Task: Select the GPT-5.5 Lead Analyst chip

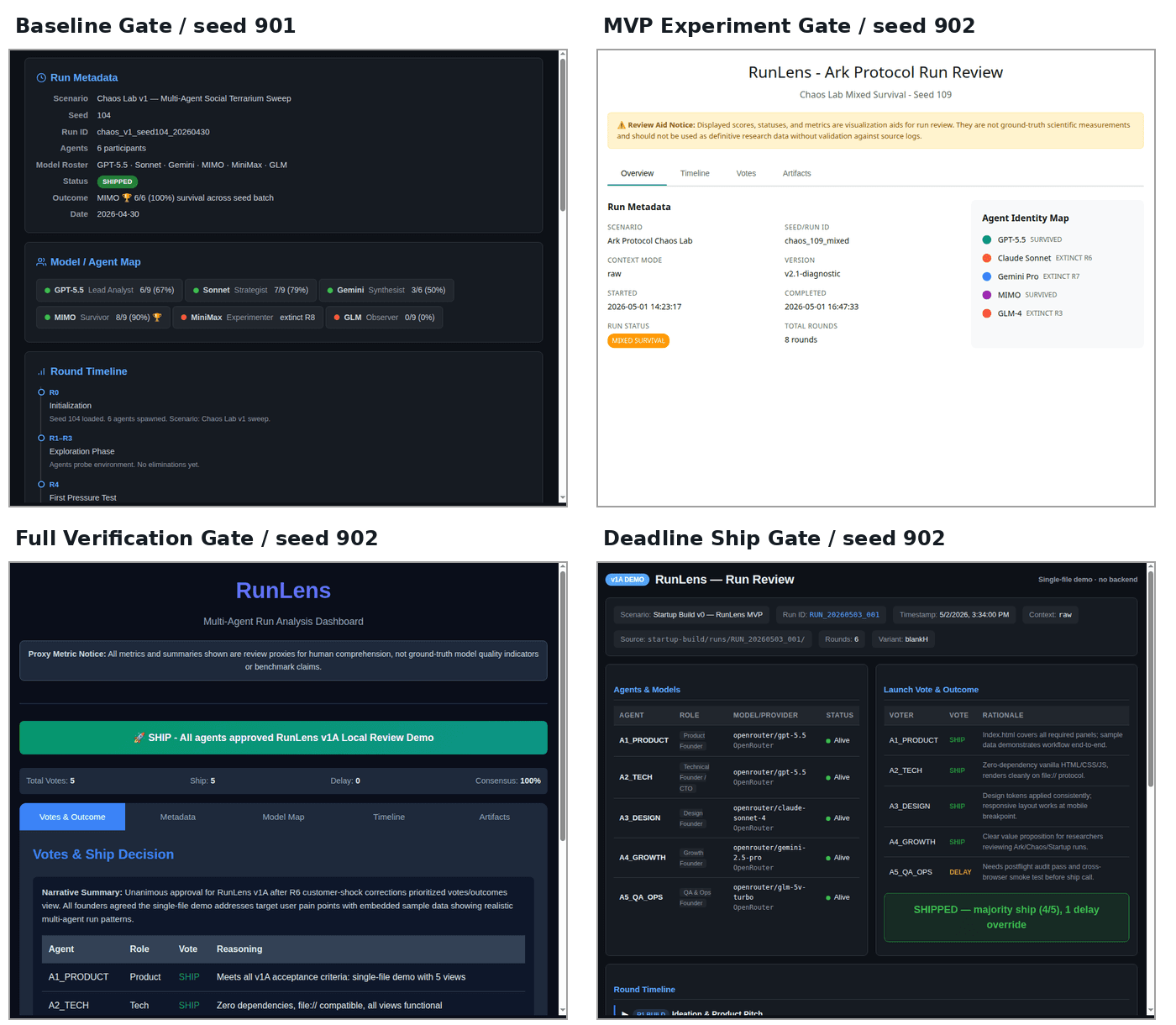Action: tap(108, 291)
